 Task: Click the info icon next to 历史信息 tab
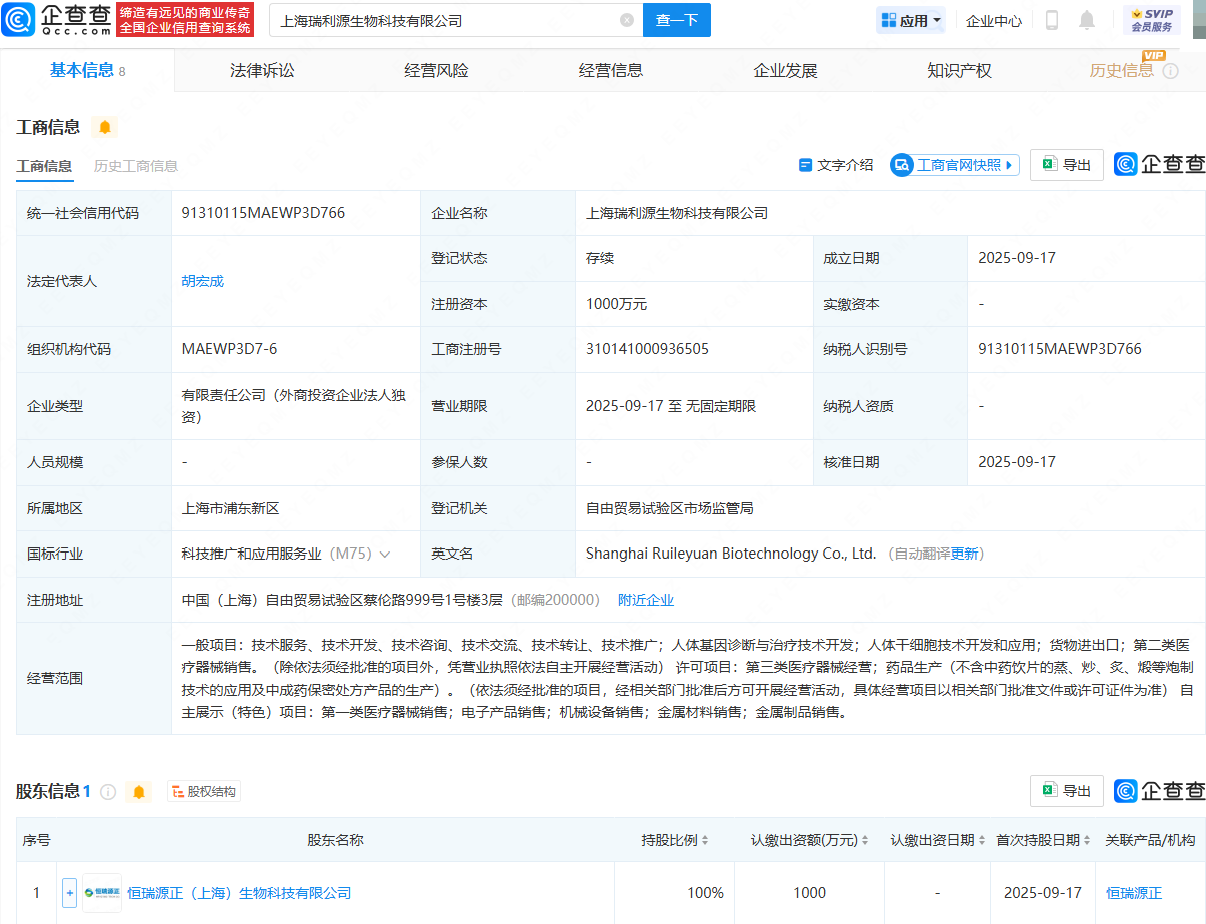coord(1171,71)
